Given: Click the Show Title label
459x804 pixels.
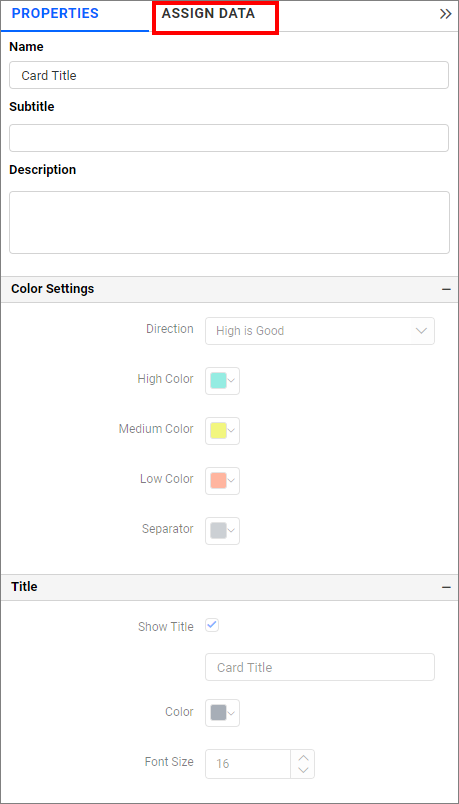Looking at the screenshot, I should (166, 627).
